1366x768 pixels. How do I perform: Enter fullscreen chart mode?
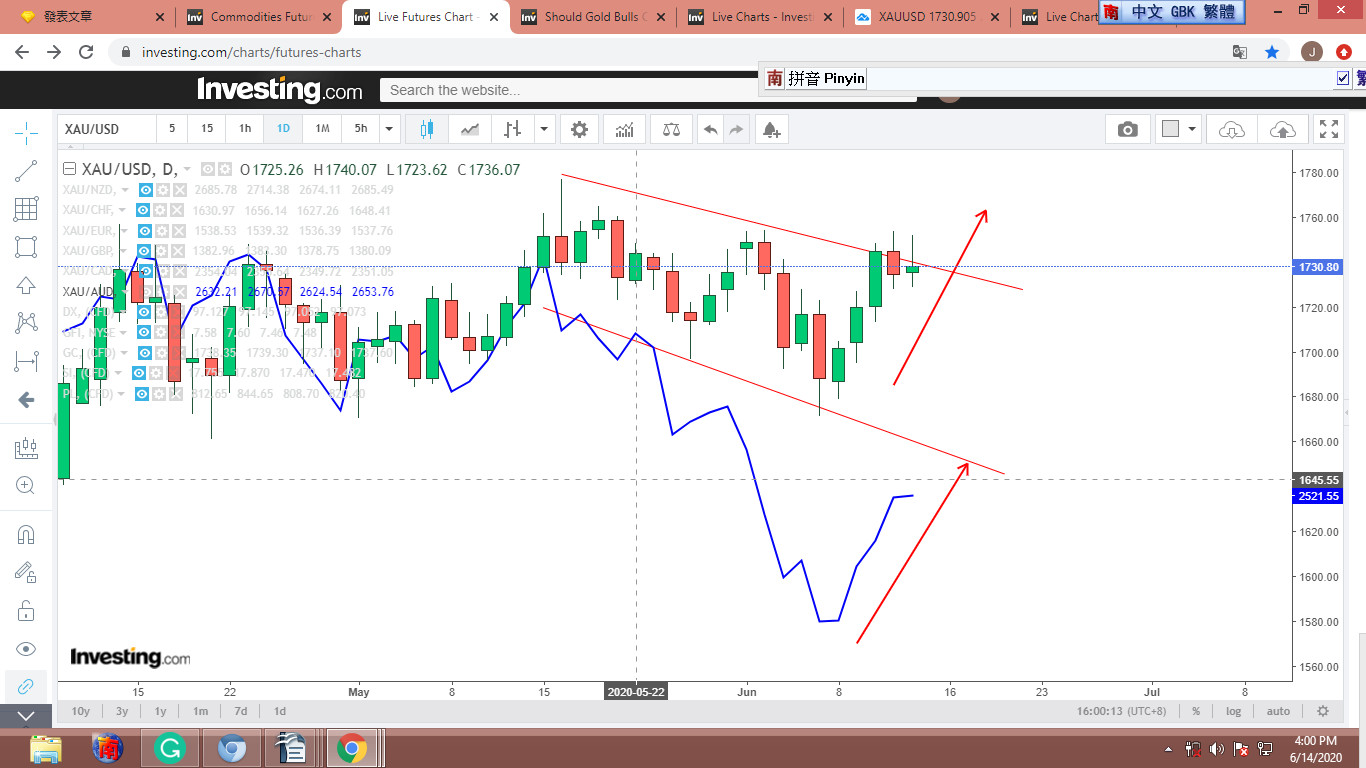(1328, 129)
